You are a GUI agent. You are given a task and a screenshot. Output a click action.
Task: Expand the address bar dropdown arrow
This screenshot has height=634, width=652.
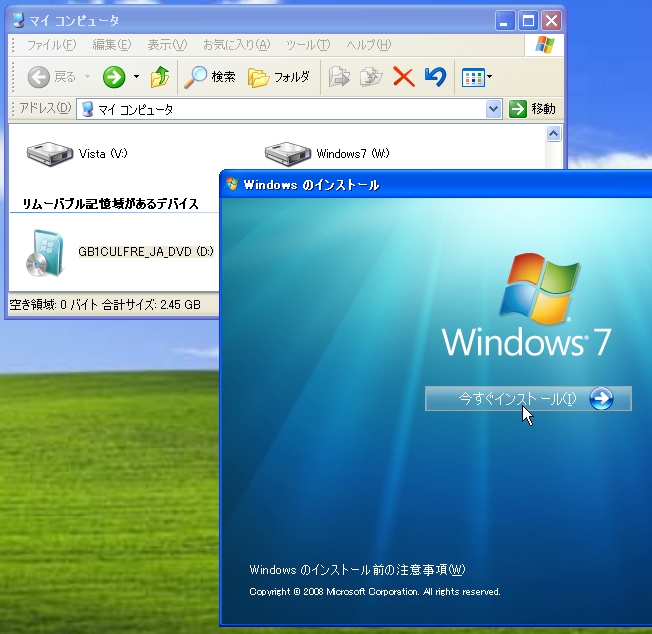click(493, 109)
